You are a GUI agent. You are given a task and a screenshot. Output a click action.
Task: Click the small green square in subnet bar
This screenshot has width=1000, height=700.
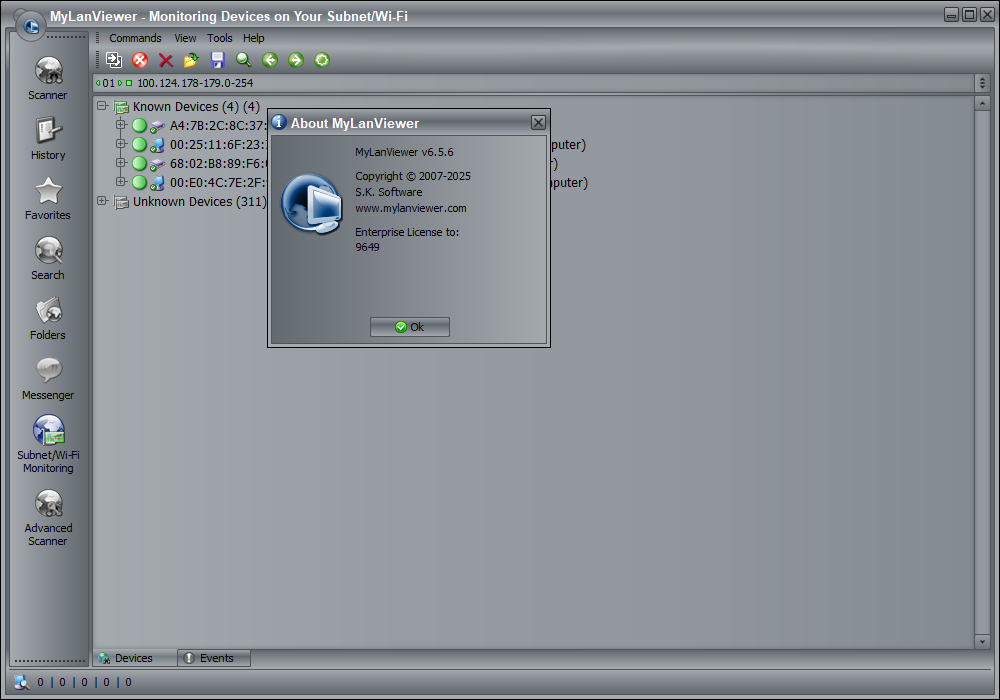point(129,83)
